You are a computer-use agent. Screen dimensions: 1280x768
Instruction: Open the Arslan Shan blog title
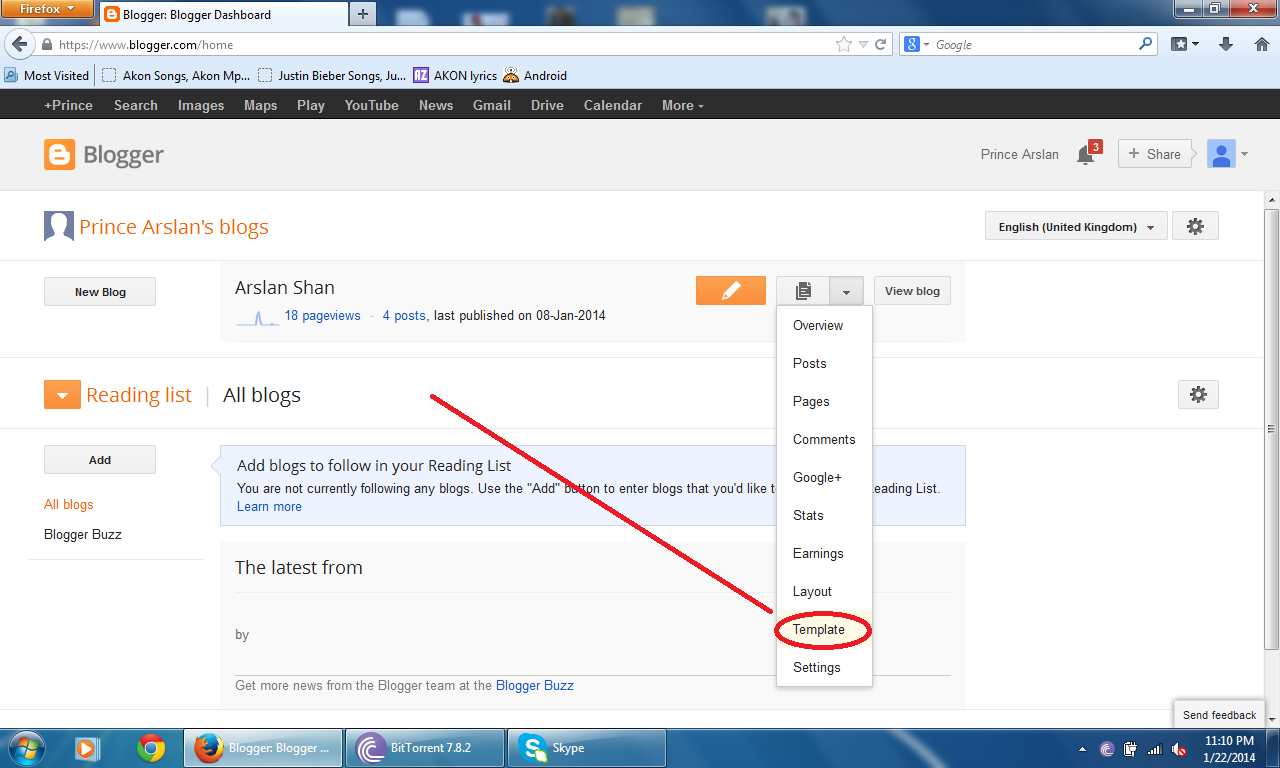(285, 288)
